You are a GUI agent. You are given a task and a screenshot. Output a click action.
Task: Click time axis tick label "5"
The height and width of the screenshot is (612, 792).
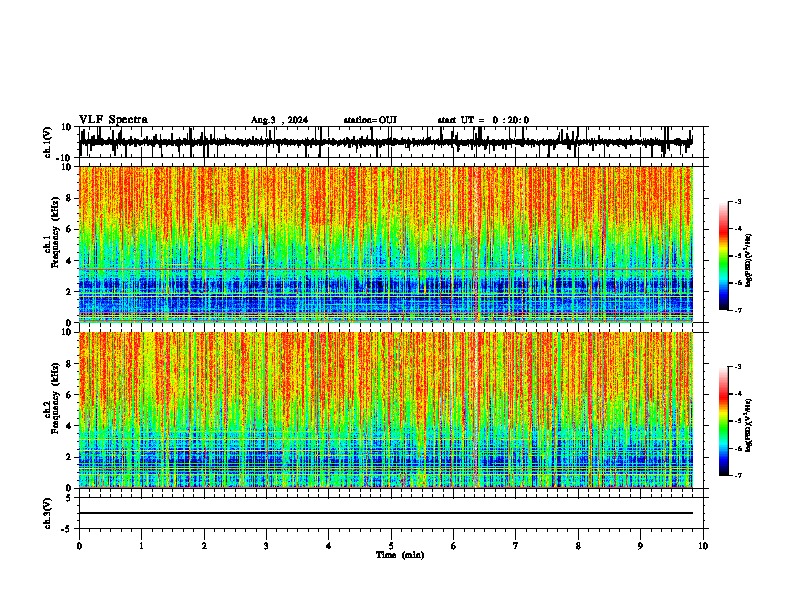click(x=391, y=546)
